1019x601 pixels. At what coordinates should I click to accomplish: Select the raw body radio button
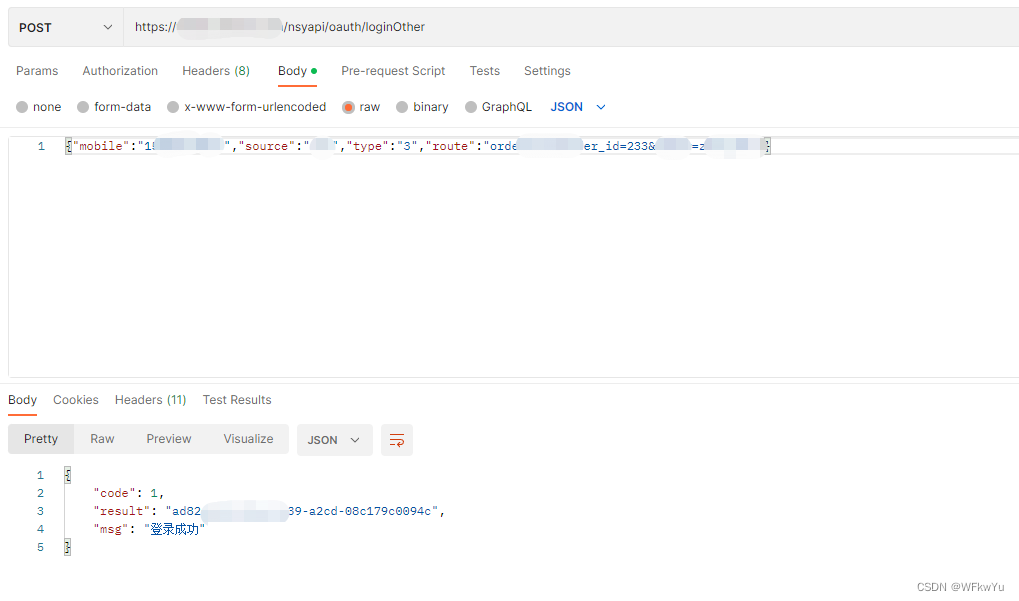click(x=349, y=107)
